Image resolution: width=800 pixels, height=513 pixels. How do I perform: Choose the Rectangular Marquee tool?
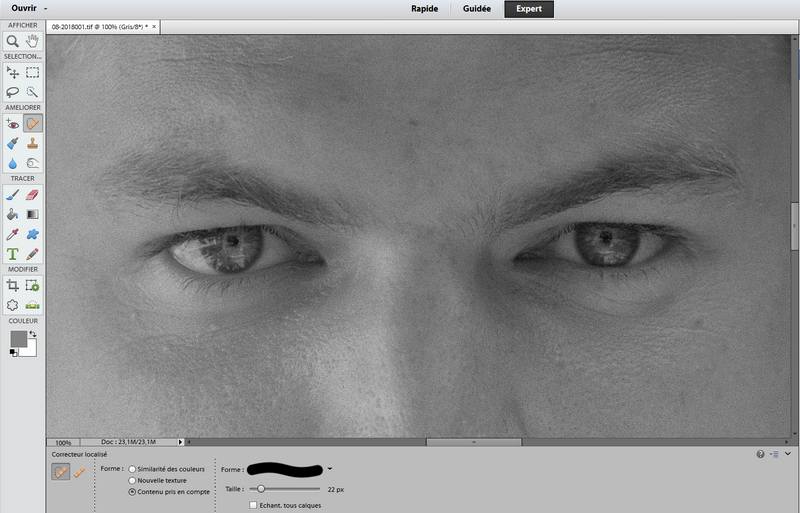pos(33,72)
